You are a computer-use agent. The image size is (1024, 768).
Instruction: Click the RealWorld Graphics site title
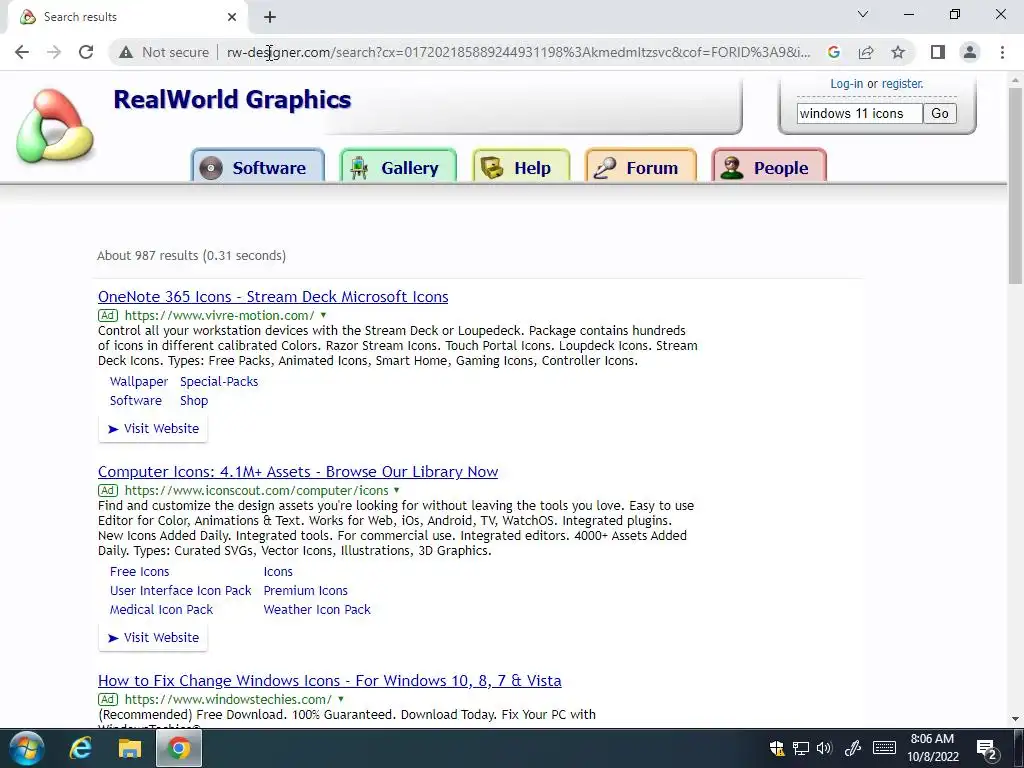pos(232,99)
